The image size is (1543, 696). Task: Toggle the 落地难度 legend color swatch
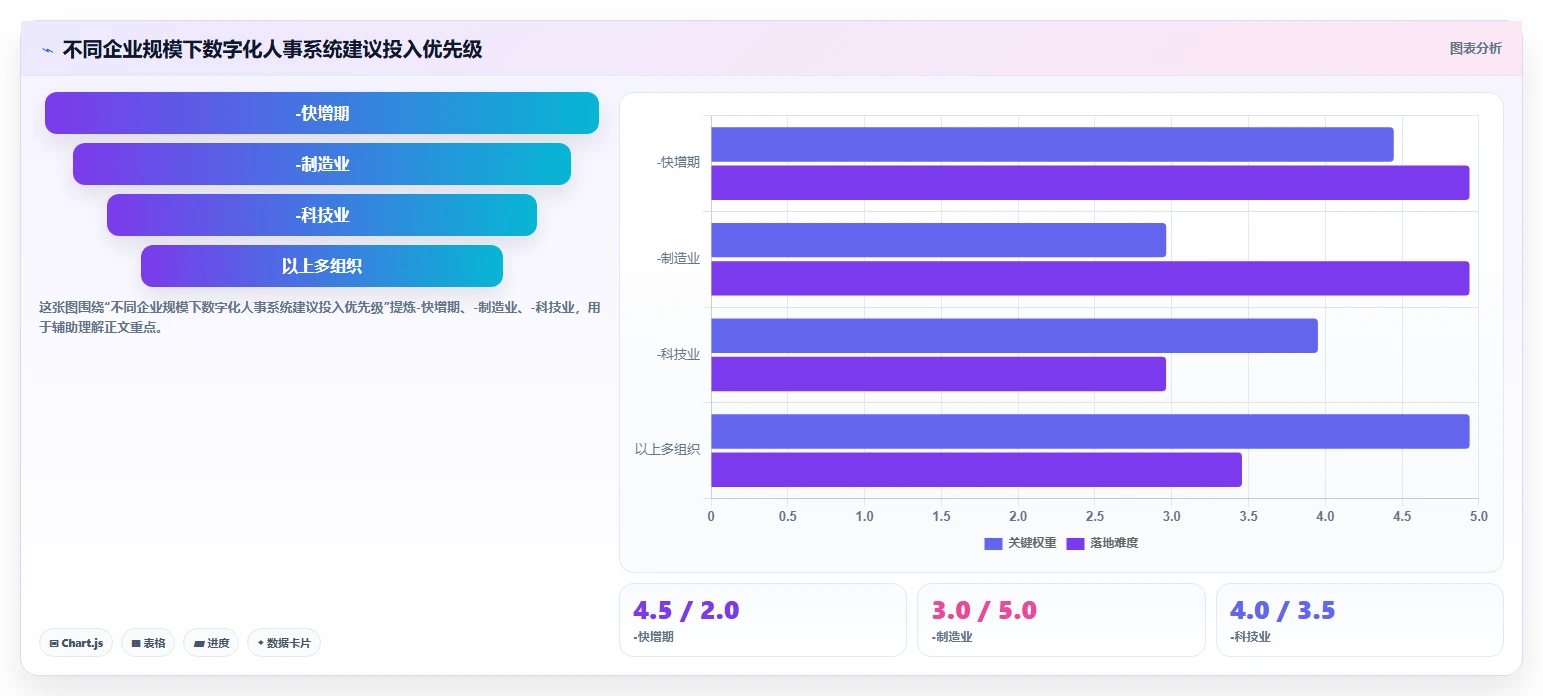coord(1075,543)
